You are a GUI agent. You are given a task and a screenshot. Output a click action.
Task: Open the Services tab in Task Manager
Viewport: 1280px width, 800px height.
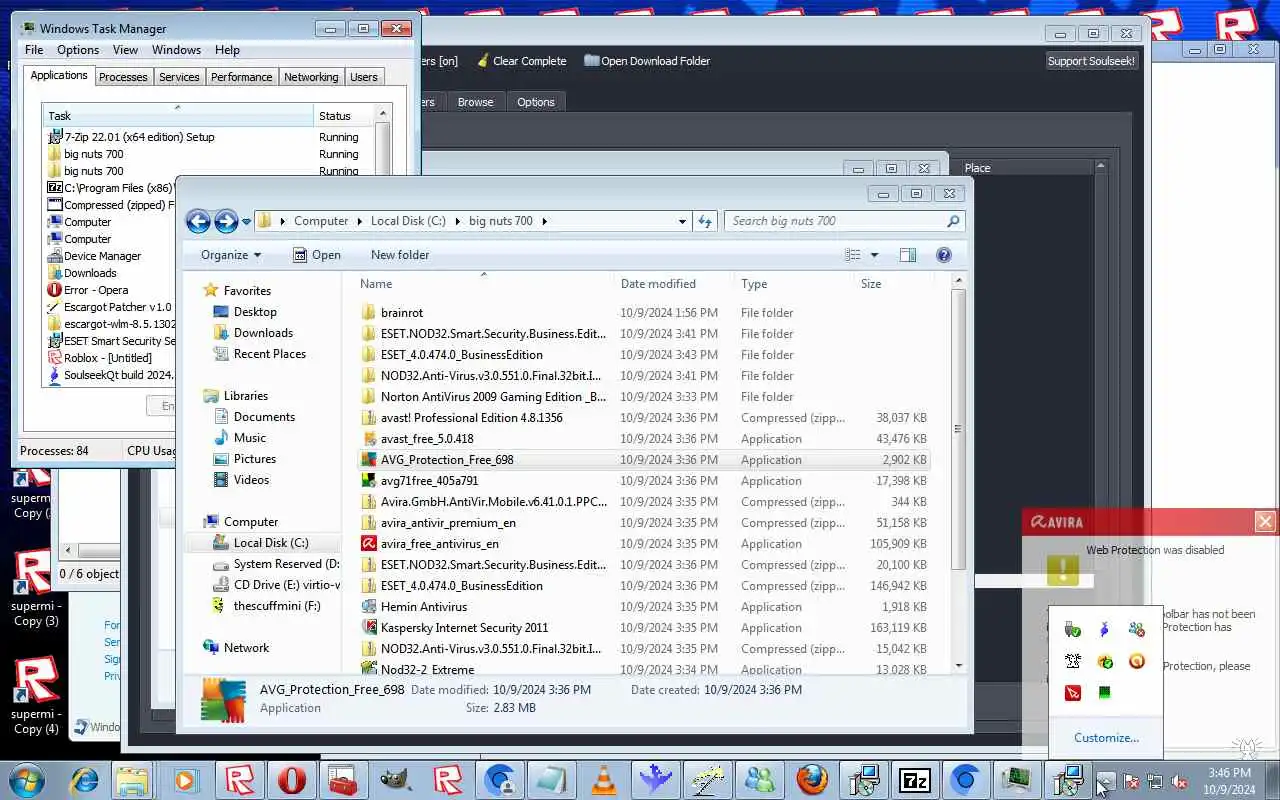pyautogui.click(x=179, y=77)
